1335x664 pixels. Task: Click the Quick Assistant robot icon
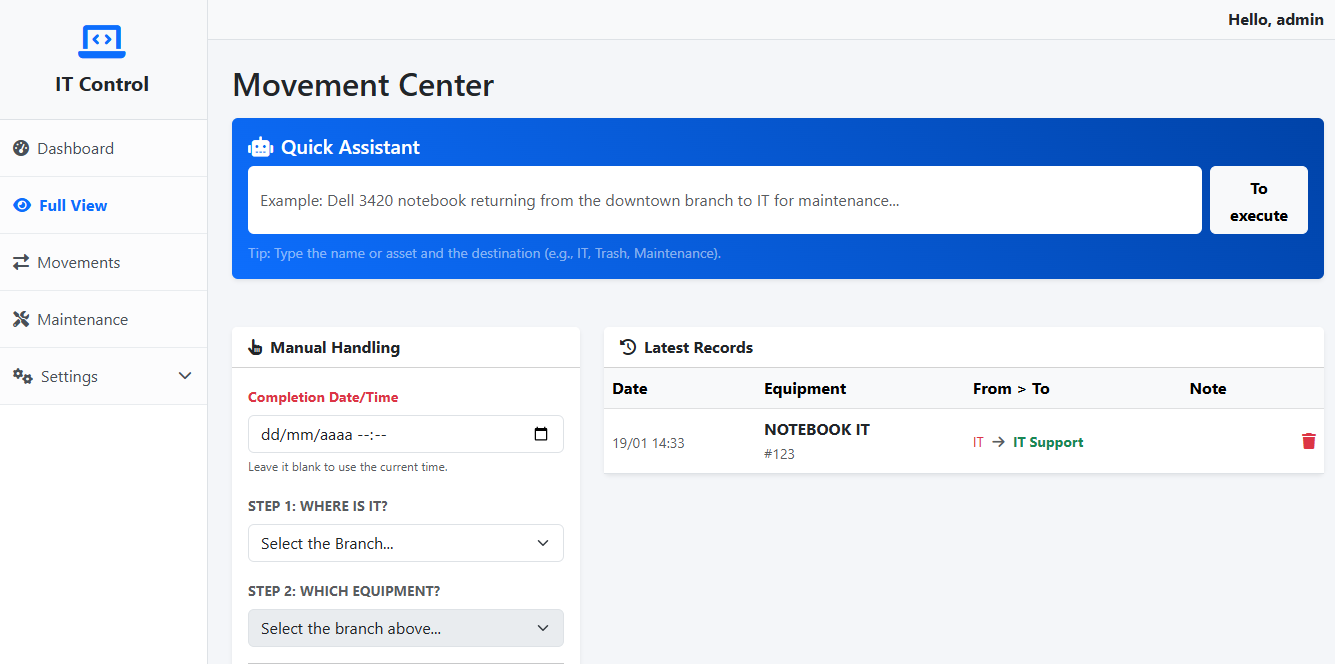261,147
